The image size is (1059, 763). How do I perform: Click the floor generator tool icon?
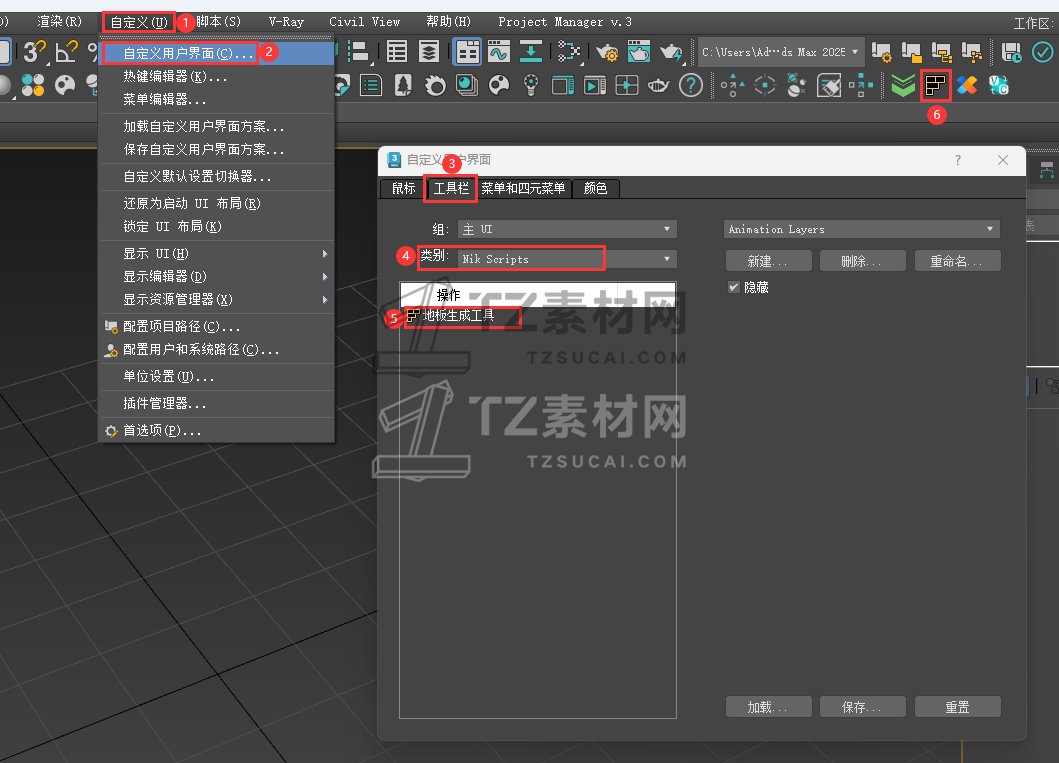click(x=935, y=86)
